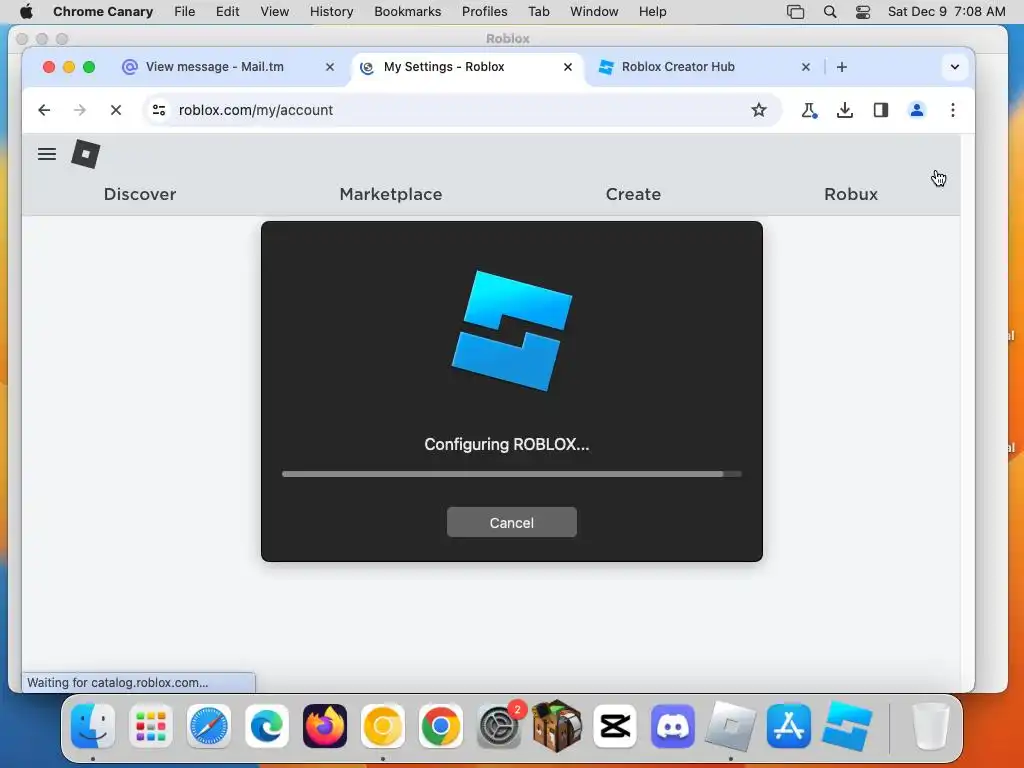Close the Roblox Creator Hub tab
The height and width of the screenshot is (768, 1024).
click(x=806, y=67)
